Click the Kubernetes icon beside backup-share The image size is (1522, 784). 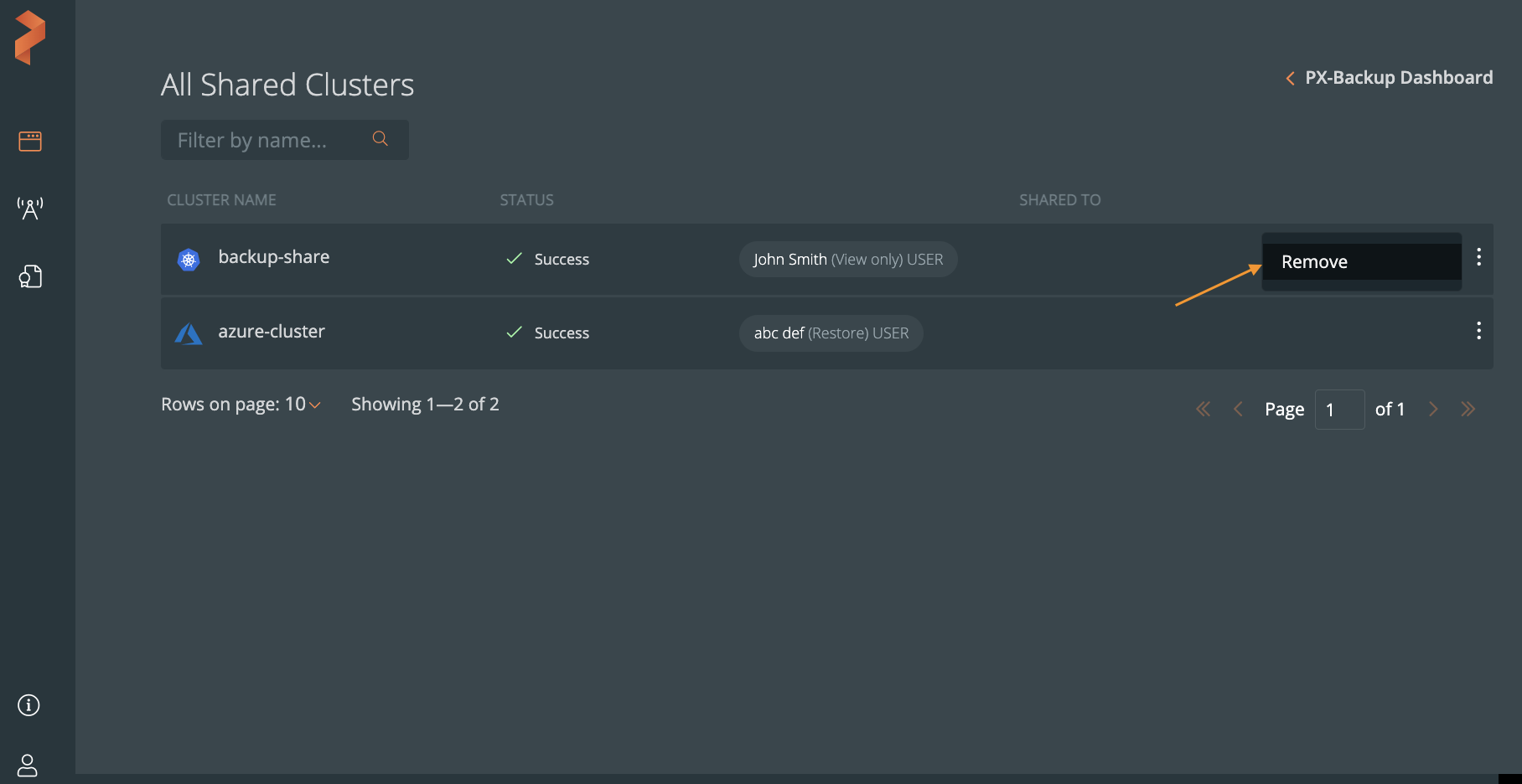[x=189, y=260]
